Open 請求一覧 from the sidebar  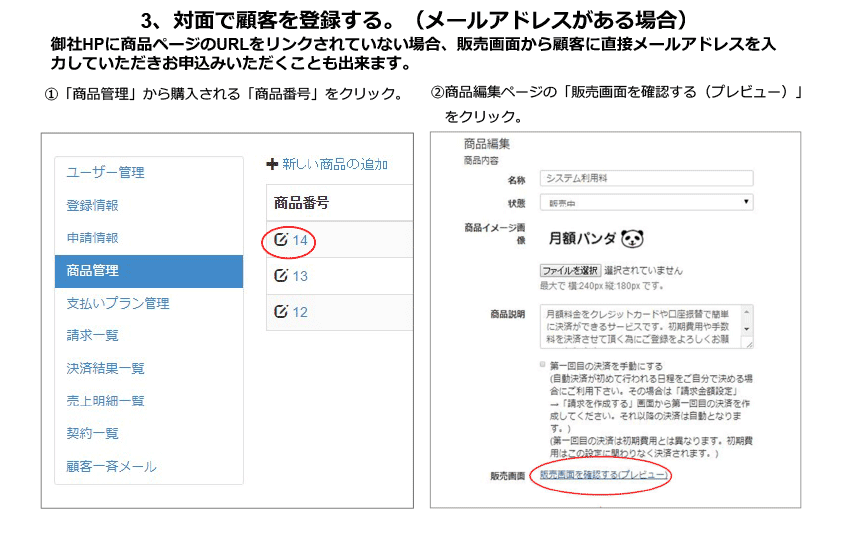(93, 335)
